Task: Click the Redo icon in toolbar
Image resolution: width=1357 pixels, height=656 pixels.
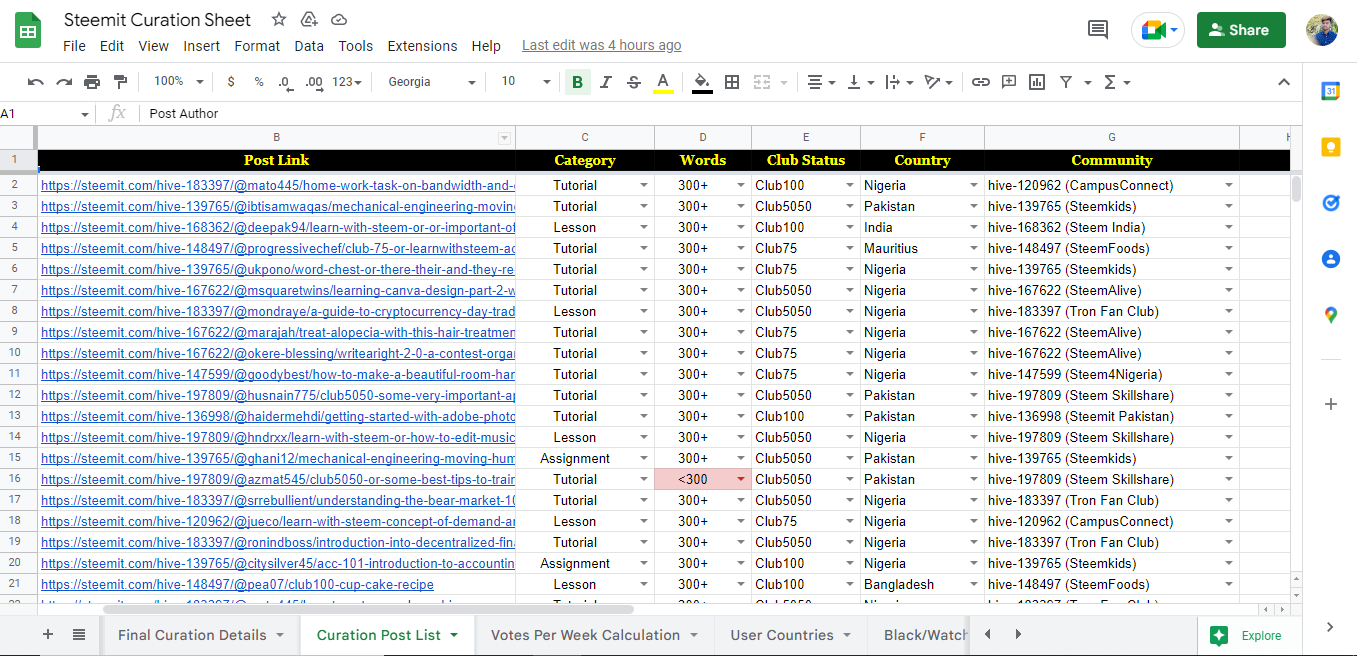Action: pyautogui.click(x=64, y=82)
